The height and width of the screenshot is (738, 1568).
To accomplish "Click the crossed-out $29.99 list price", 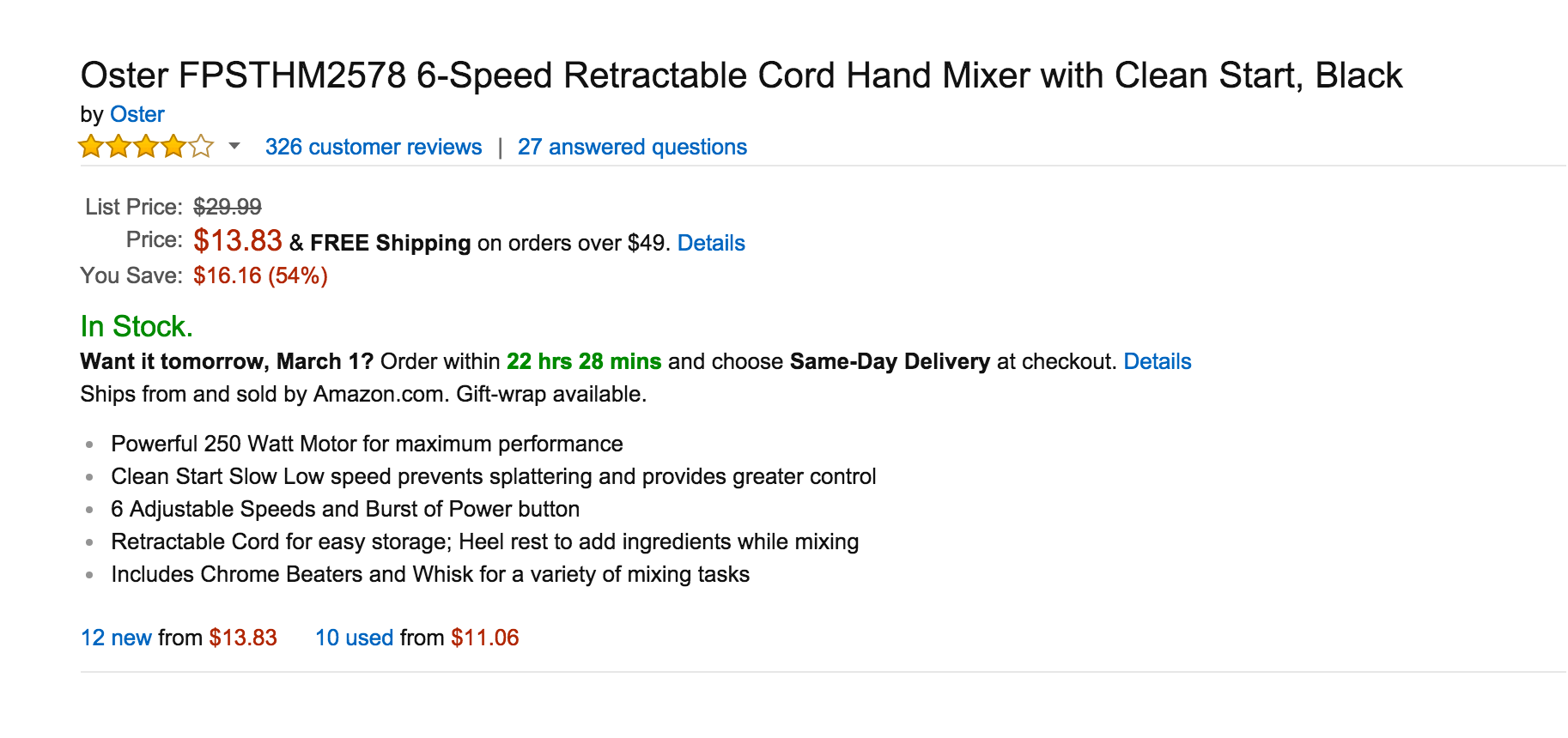I will [x=228, y=207].
